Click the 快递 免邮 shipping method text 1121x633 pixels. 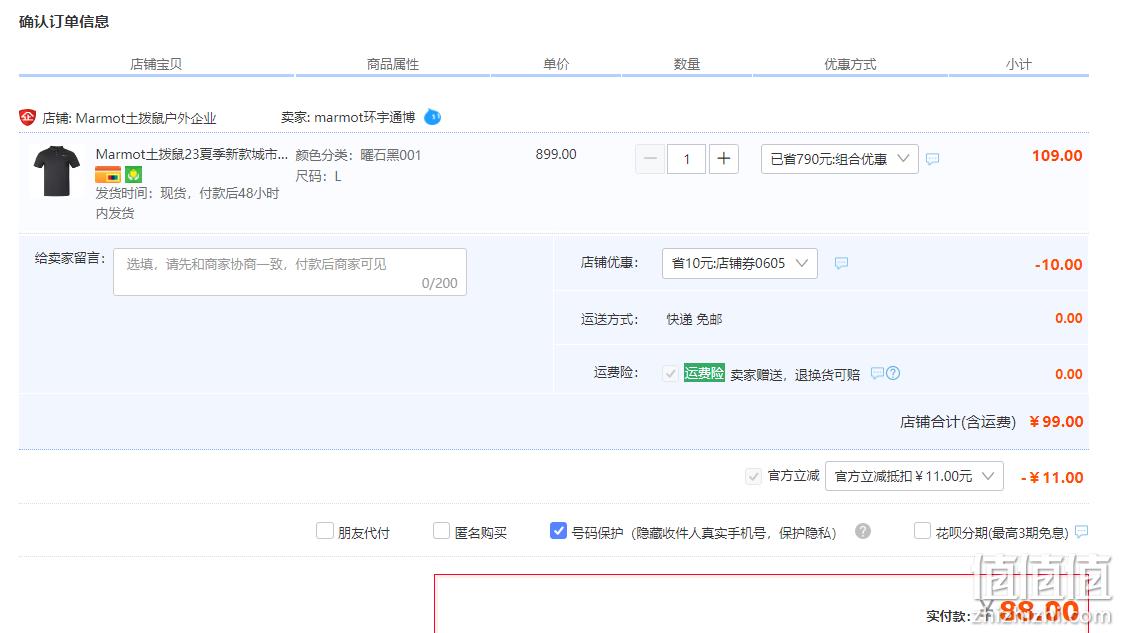694,319
